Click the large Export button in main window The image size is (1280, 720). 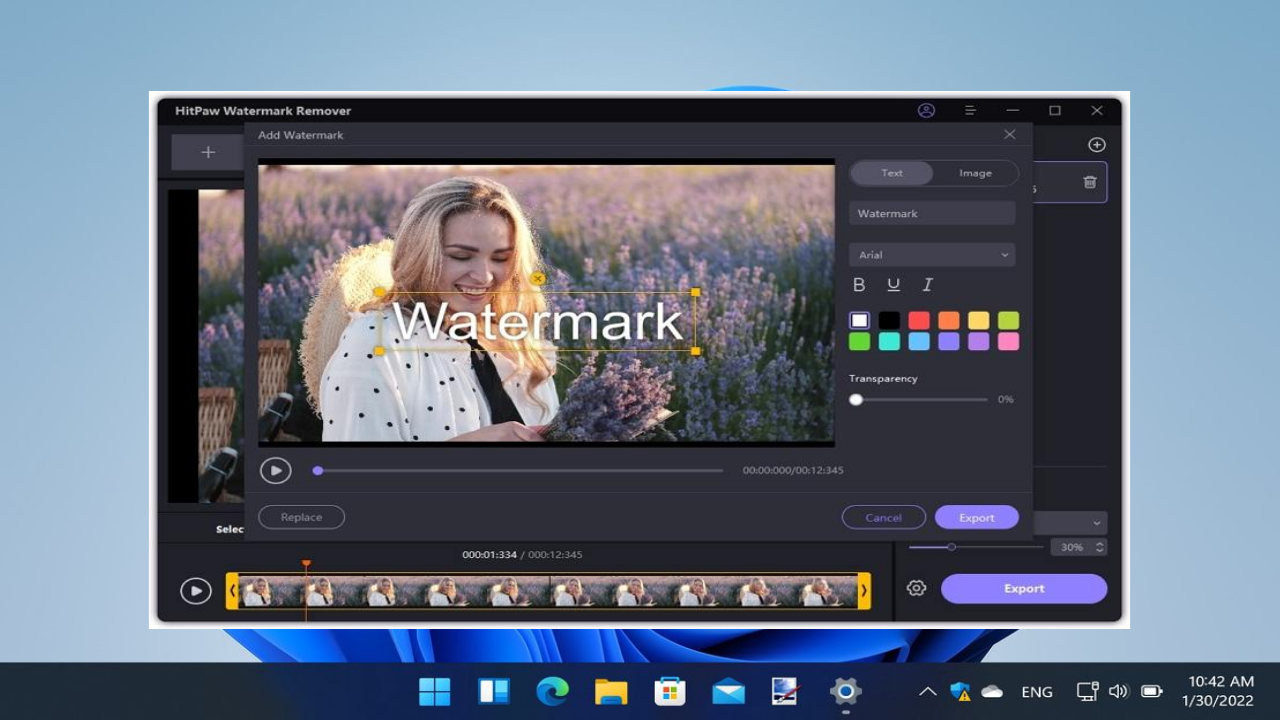1024,588
